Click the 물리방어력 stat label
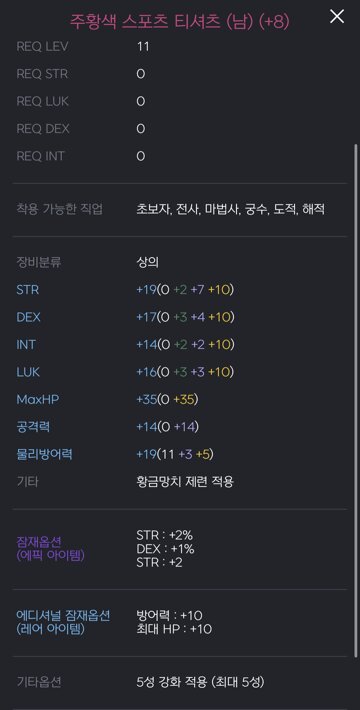360x710 pixels. click(44, 454)
